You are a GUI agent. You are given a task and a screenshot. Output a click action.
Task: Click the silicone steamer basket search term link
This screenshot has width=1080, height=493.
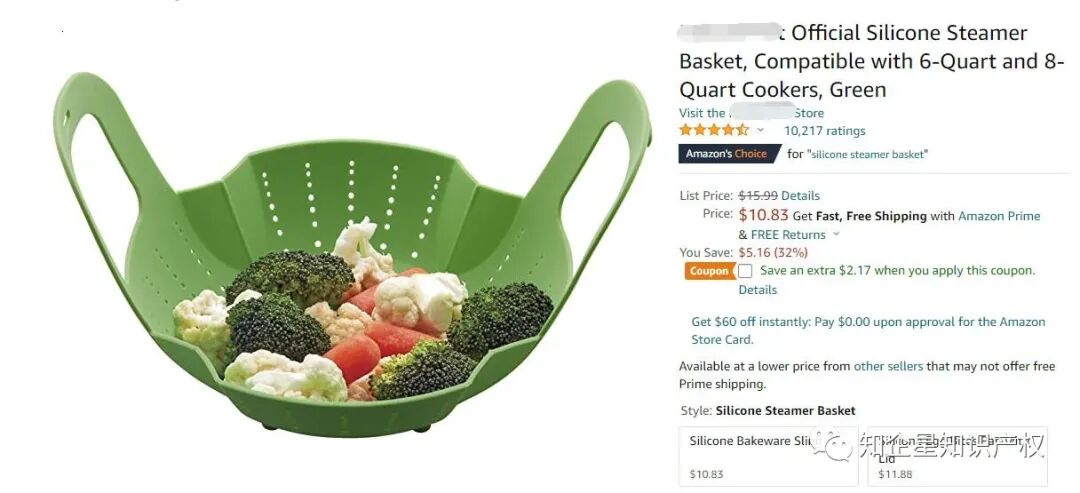(867, 154)
